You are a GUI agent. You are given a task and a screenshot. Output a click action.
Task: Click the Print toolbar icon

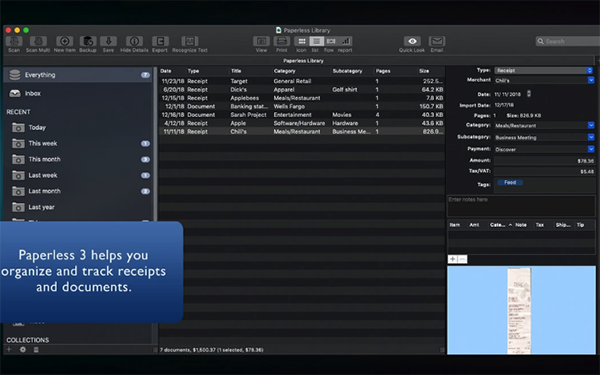pyautogui.click(x=282, y=41)
